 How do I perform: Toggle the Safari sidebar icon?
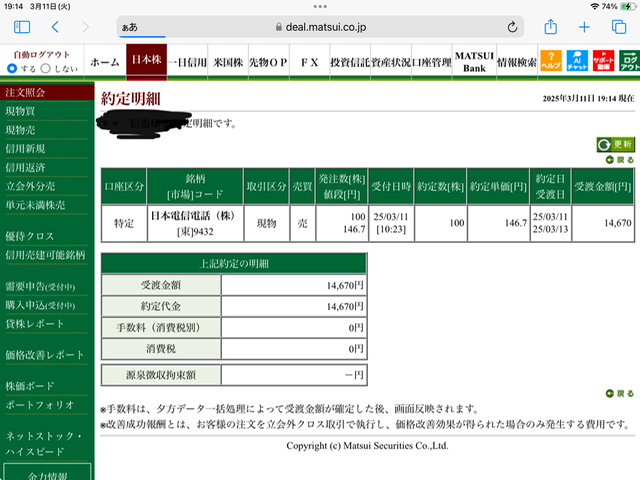point(22,27)
